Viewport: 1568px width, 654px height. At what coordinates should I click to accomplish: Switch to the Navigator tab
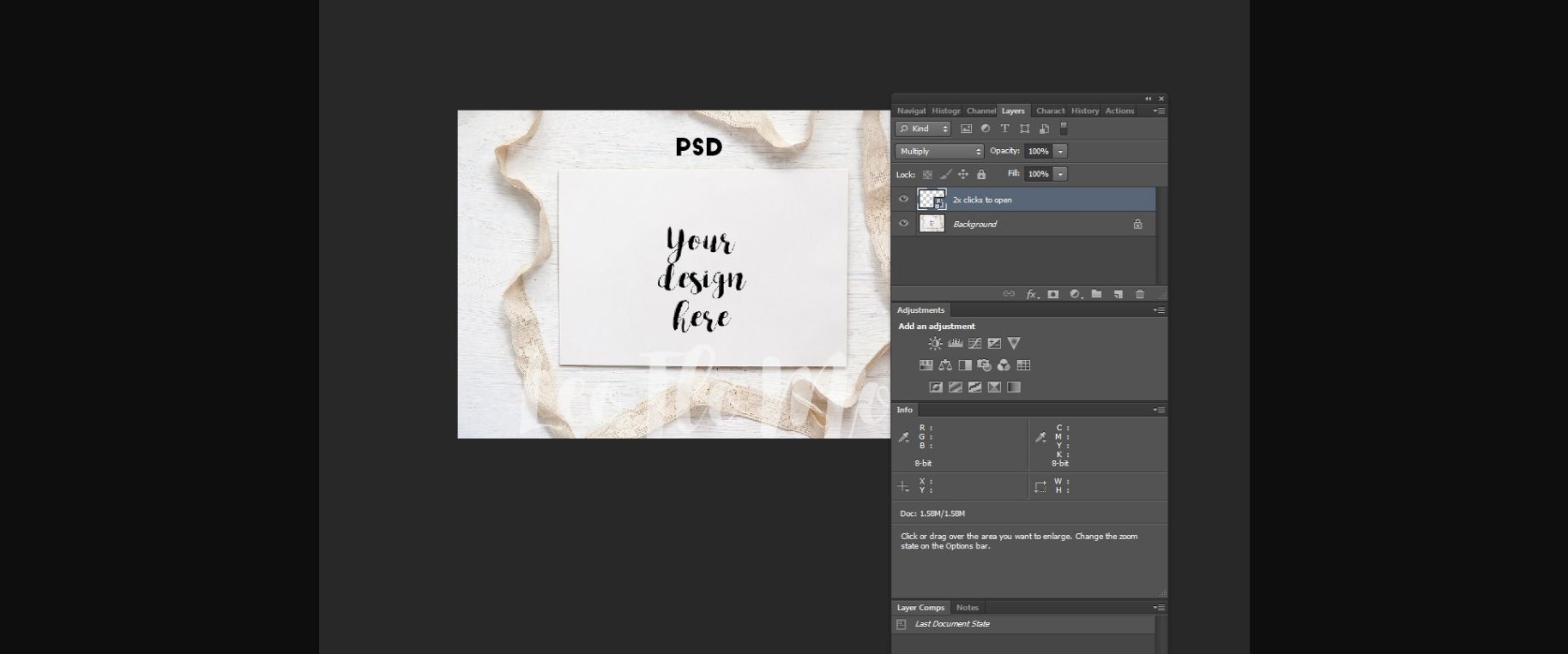pyautogui.click(x=911, y=111)
